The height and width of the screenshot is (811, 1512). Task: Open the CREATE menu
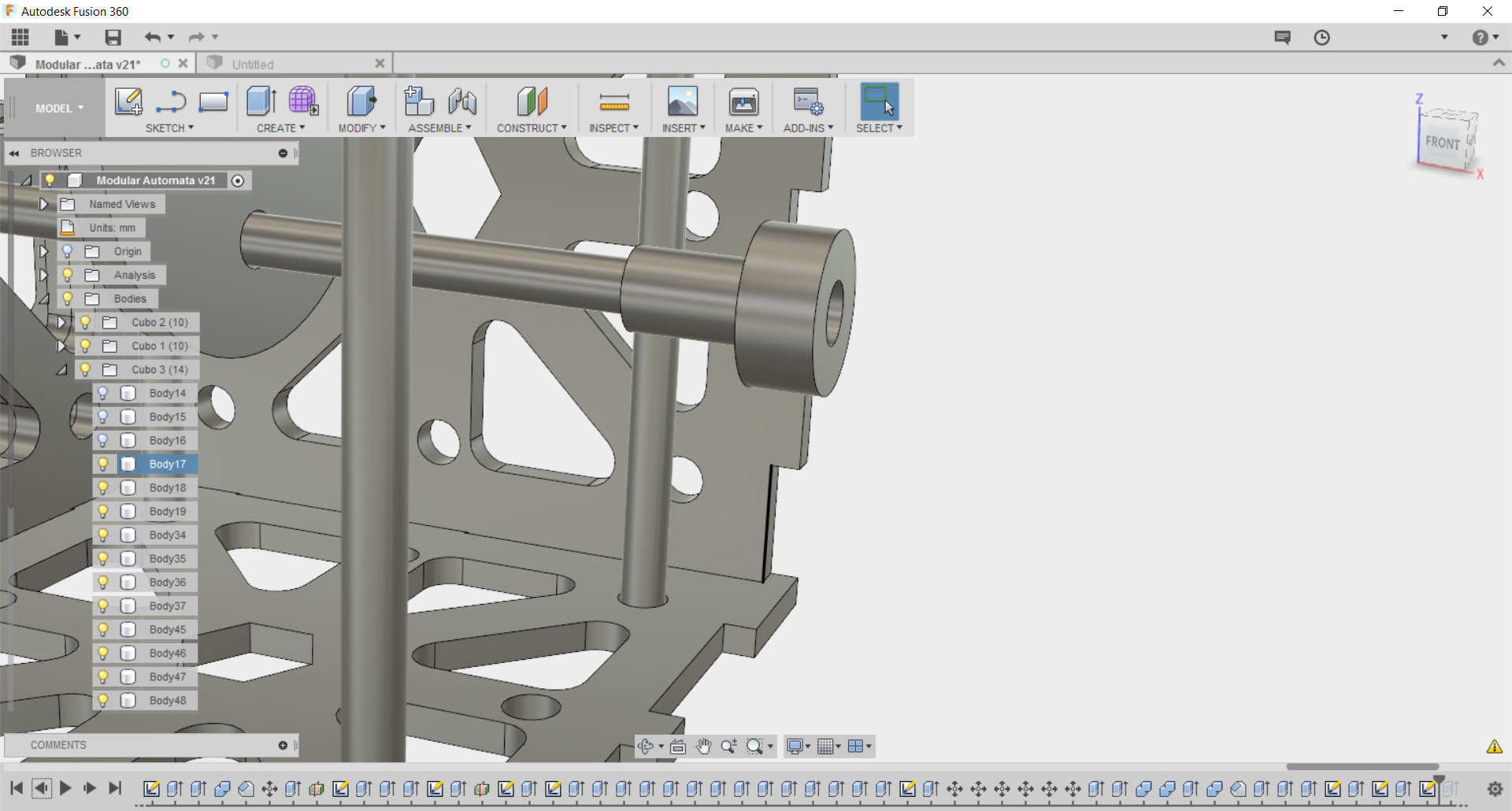pyautogui.click(x=280, y=128)
